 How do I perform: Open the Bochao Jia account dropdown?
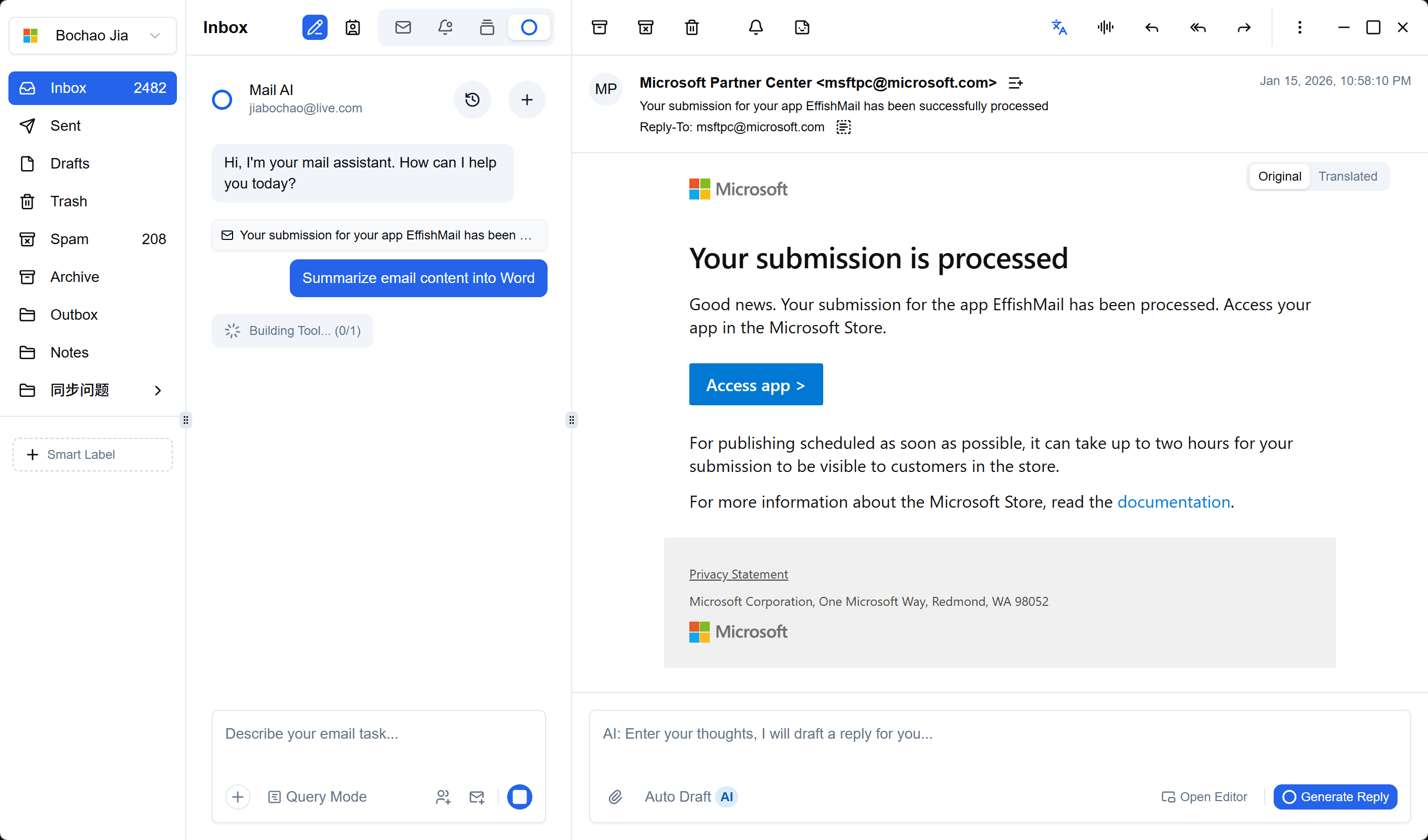point(92,35)
